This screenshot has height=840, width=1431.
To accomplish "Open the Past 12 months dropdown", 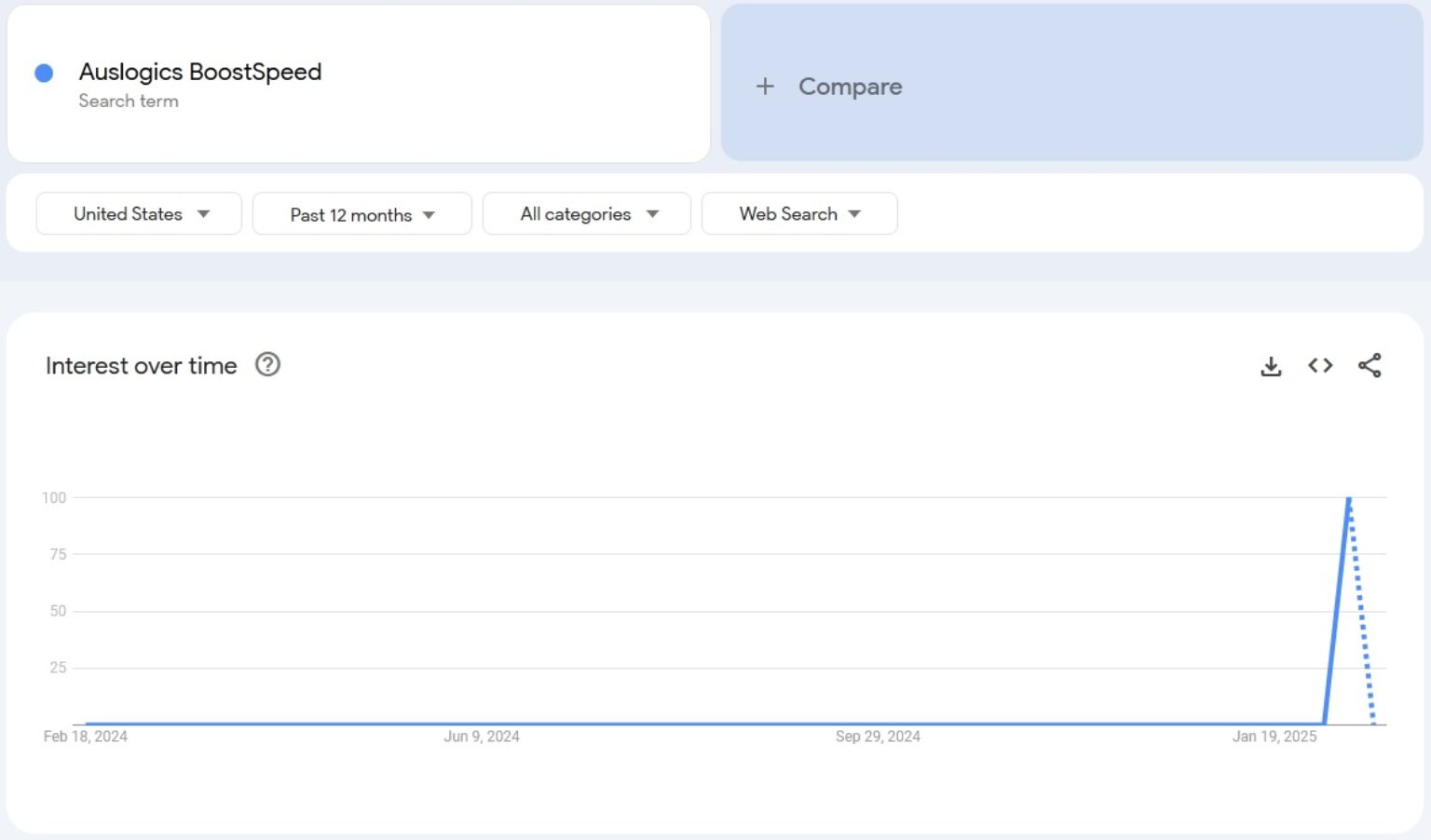I will [361, 215].
